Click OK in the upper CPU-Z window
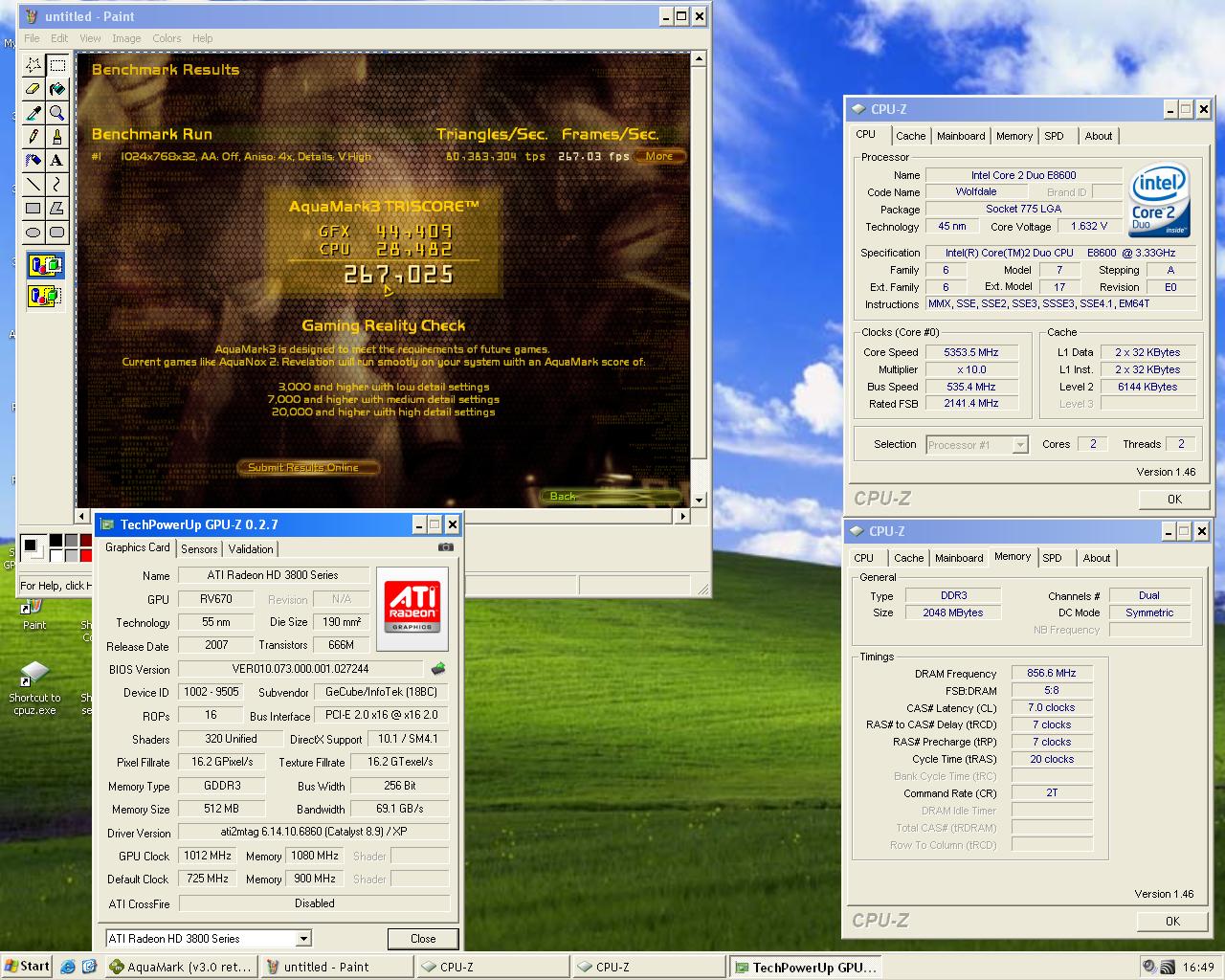The height and width of the screenshot is (980, 1225). tap(1174, 500)
